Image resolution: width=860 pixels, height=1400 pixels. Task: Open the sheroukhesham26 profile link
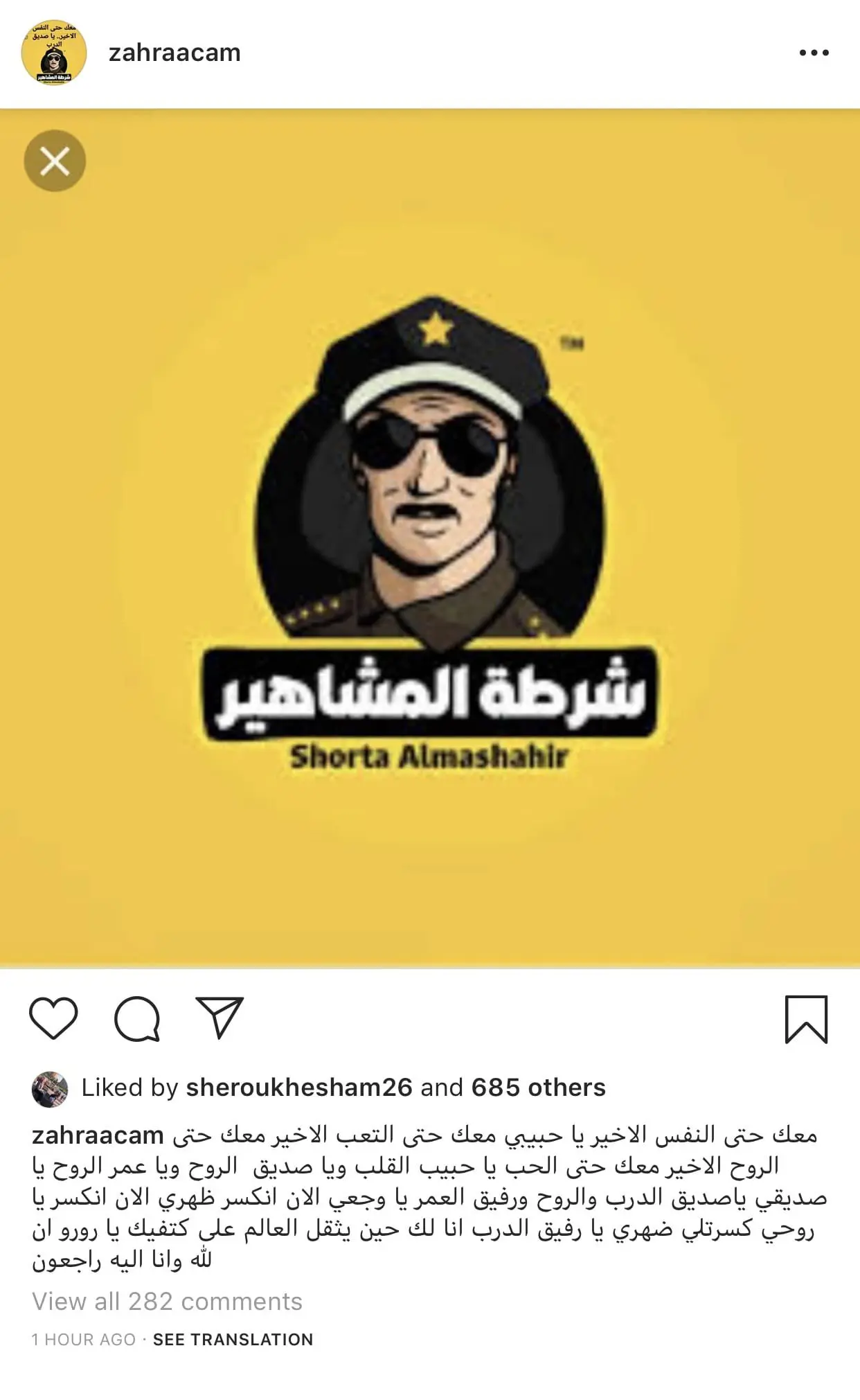(x=299, y=1088)
